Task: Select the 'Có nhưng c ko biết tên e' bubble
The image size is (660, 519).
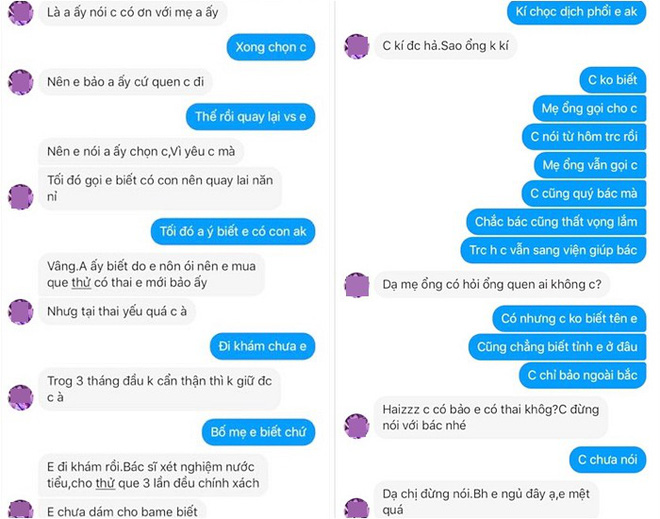Action: point(569,319)
